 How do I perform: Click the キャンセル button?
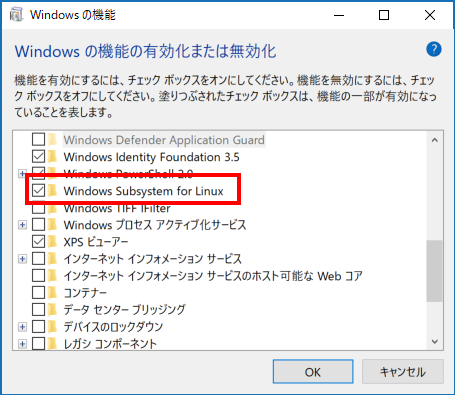[x=403, y=371]
